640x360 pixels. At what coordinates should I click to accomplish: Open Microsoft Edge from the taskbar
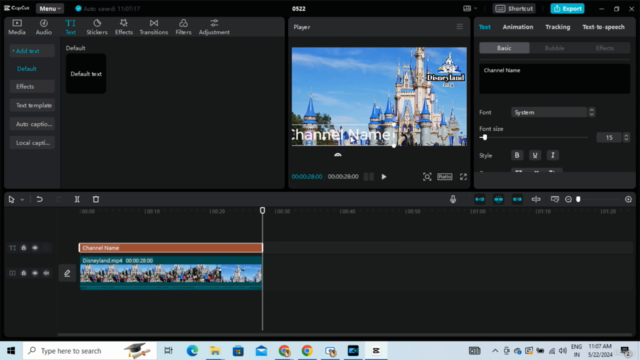pyautogui.click(x=192, y=351)
